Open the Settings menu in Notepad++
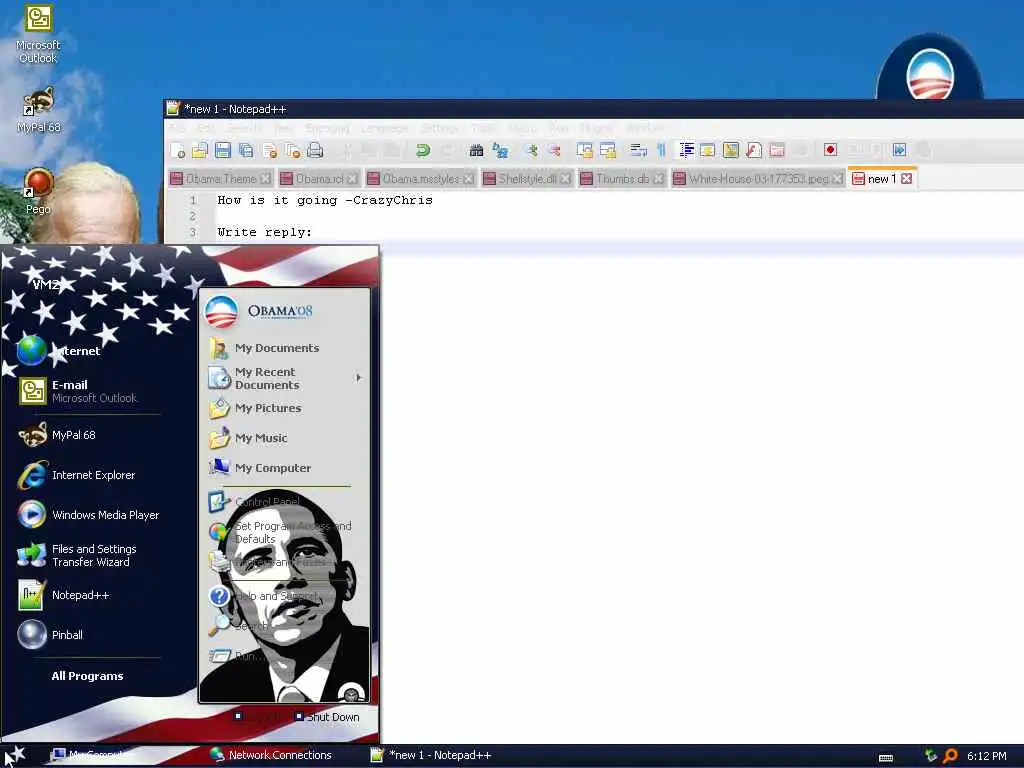 click(439, 128)
